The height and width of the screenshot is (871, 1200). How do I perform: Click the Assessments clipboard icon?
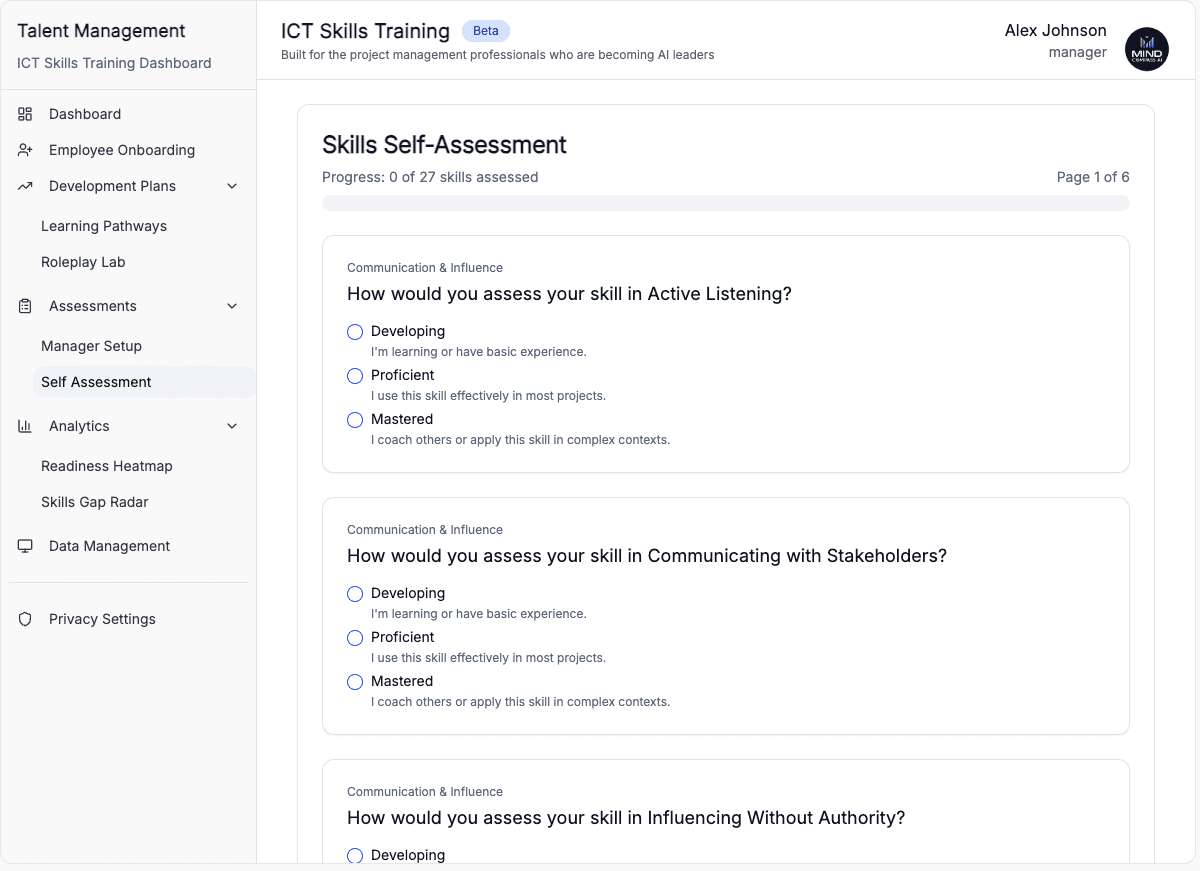25,306
